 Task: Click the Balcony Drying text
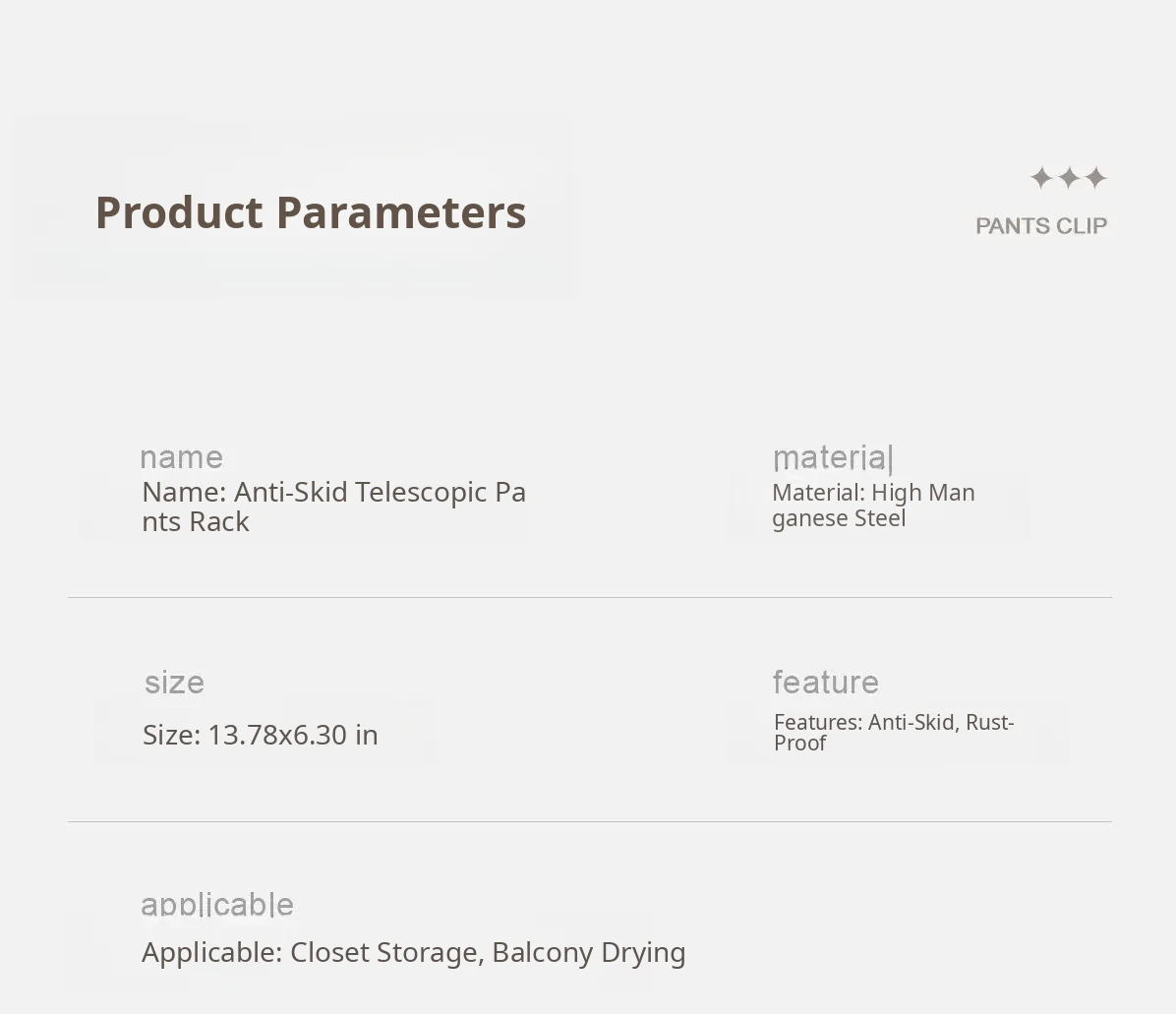coord(588,952)
